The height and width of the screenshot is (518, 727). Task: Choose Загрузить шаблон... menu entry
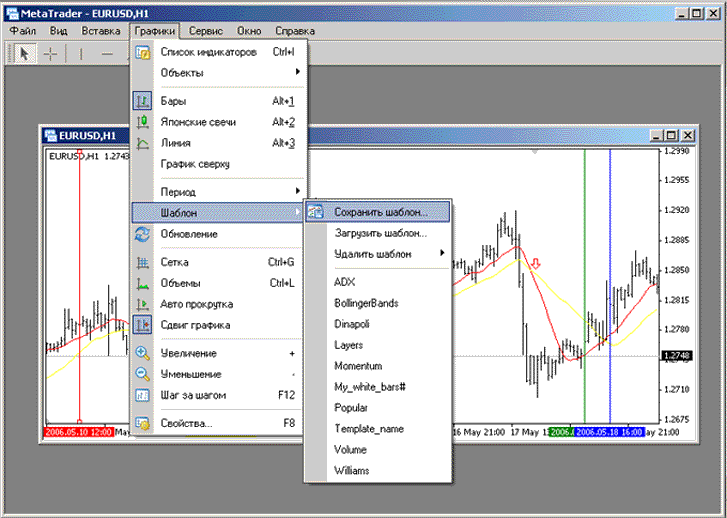pyautogui.click(x=378, y=233)
